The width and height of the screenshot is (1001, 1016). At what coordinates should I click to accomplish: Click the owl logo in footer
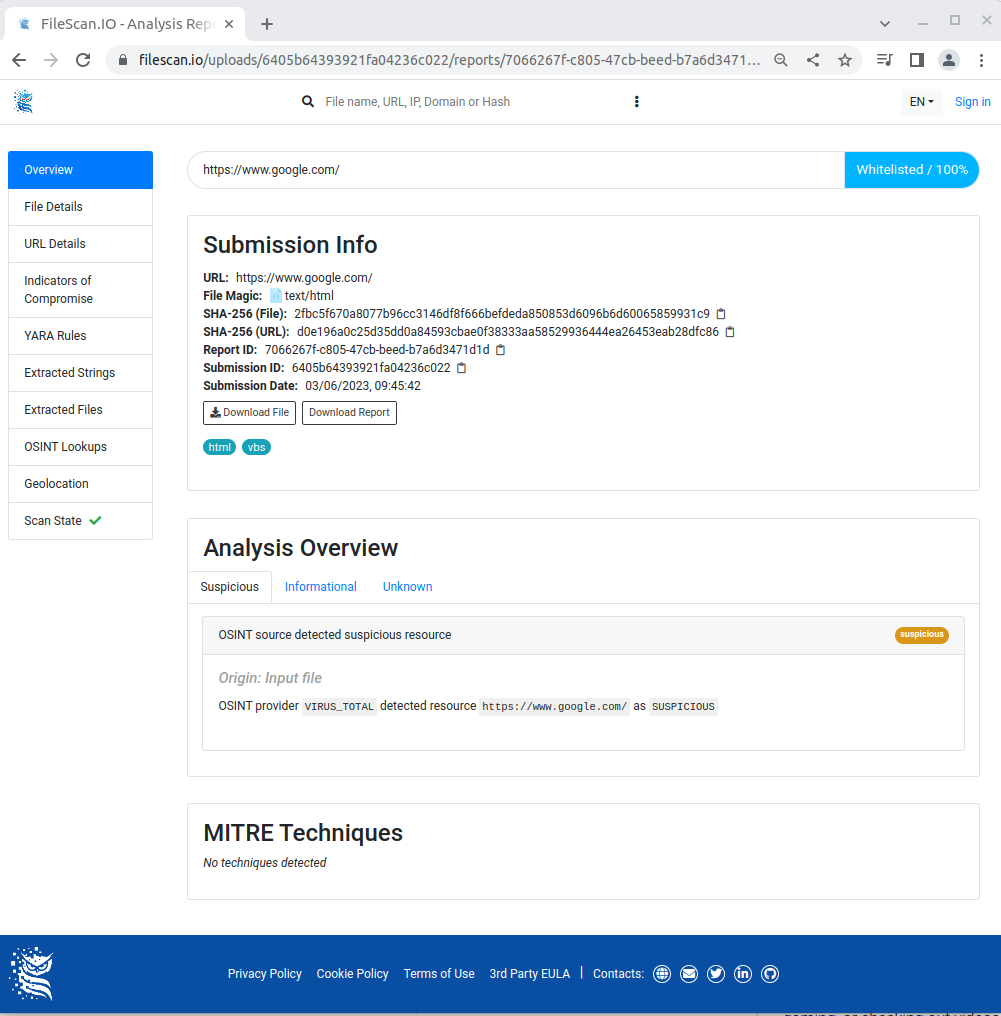click(32, 973)
